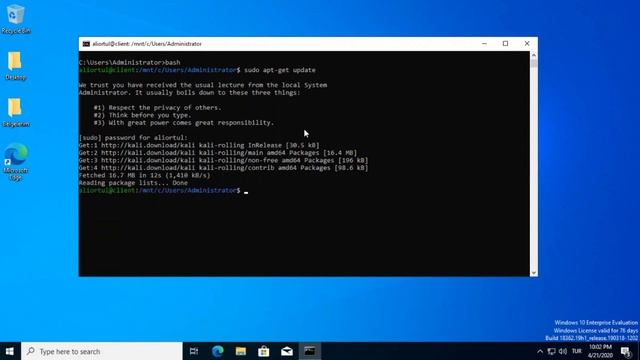Click the 'Get:2' main amd64 Packages line

coord(218,153)
